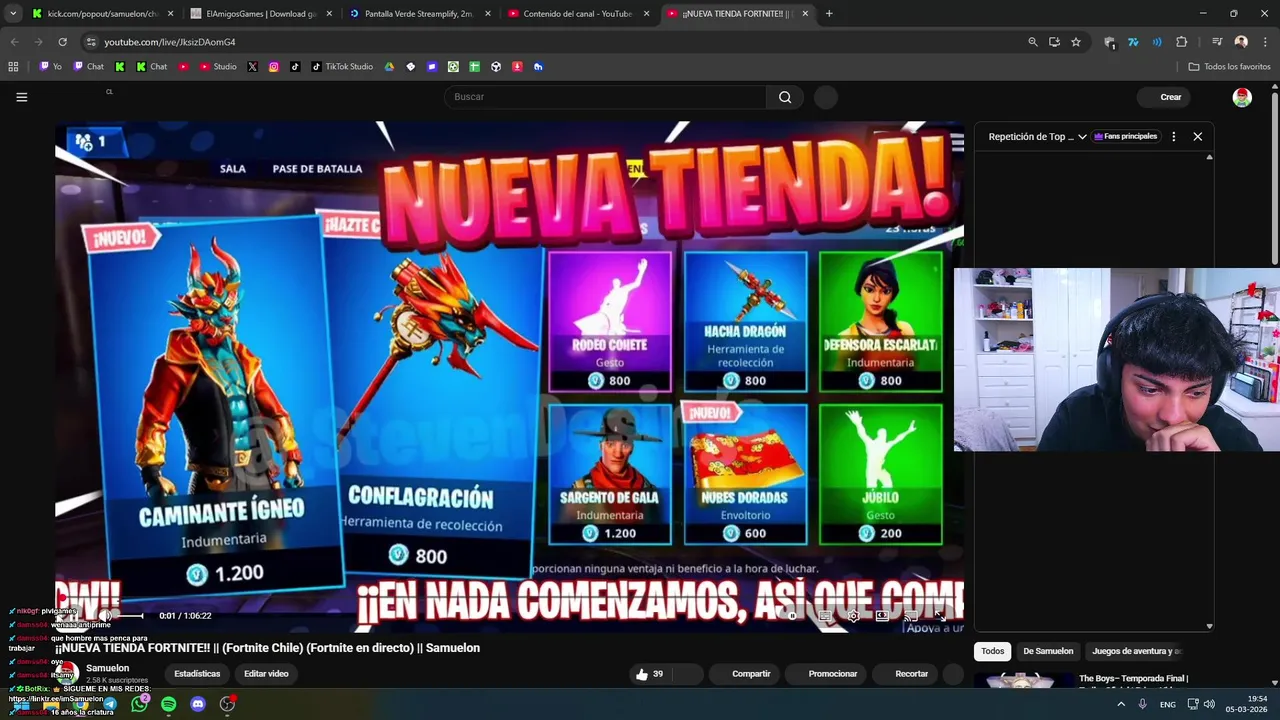Mute the video using the volume icon

[x=105, y=616]
